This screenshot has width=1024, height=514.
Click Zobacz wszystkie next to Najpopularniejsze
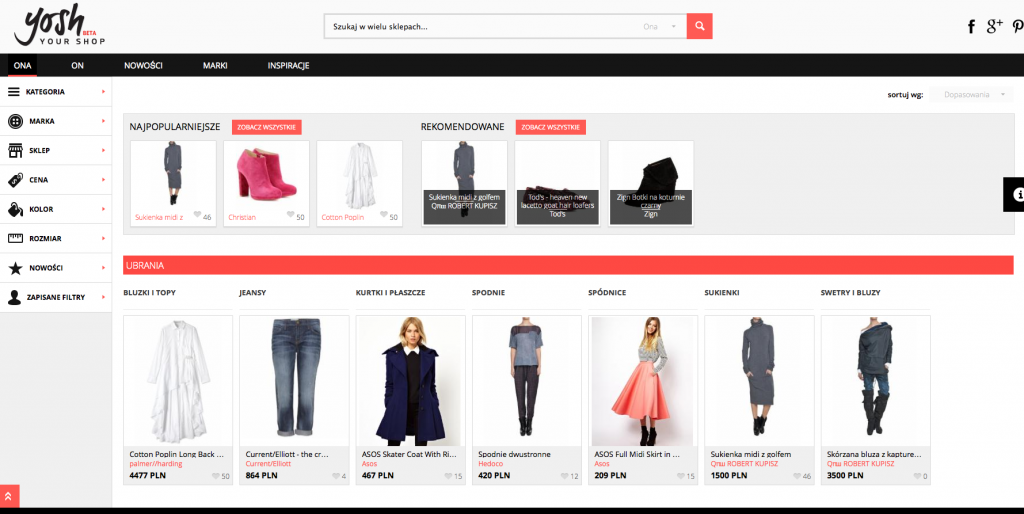click(266, 128)
